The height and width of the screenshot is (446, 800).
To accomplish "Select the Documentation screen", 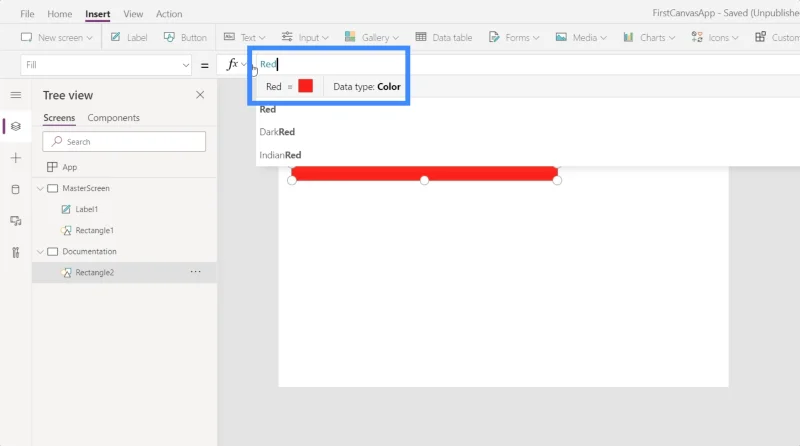I will tap(89, 252).
